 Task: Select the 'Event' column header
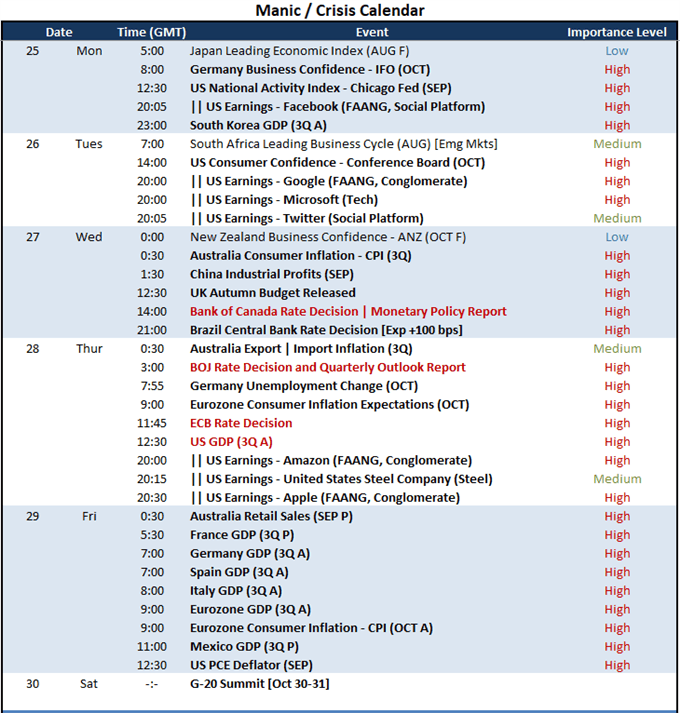click(372, 32)
